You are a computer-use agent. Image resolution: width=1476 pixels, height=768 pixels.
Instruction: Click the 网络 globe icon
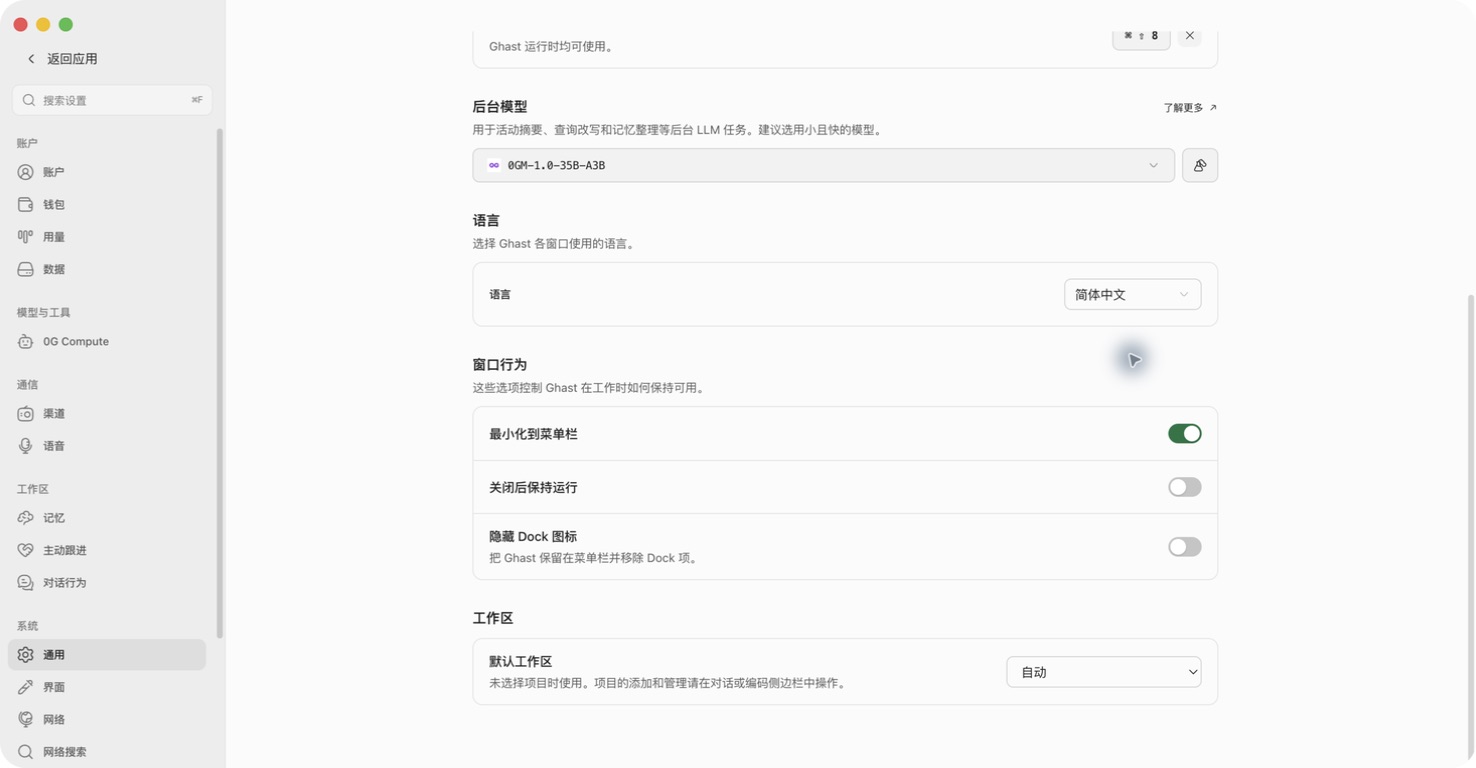click(26, 719)
